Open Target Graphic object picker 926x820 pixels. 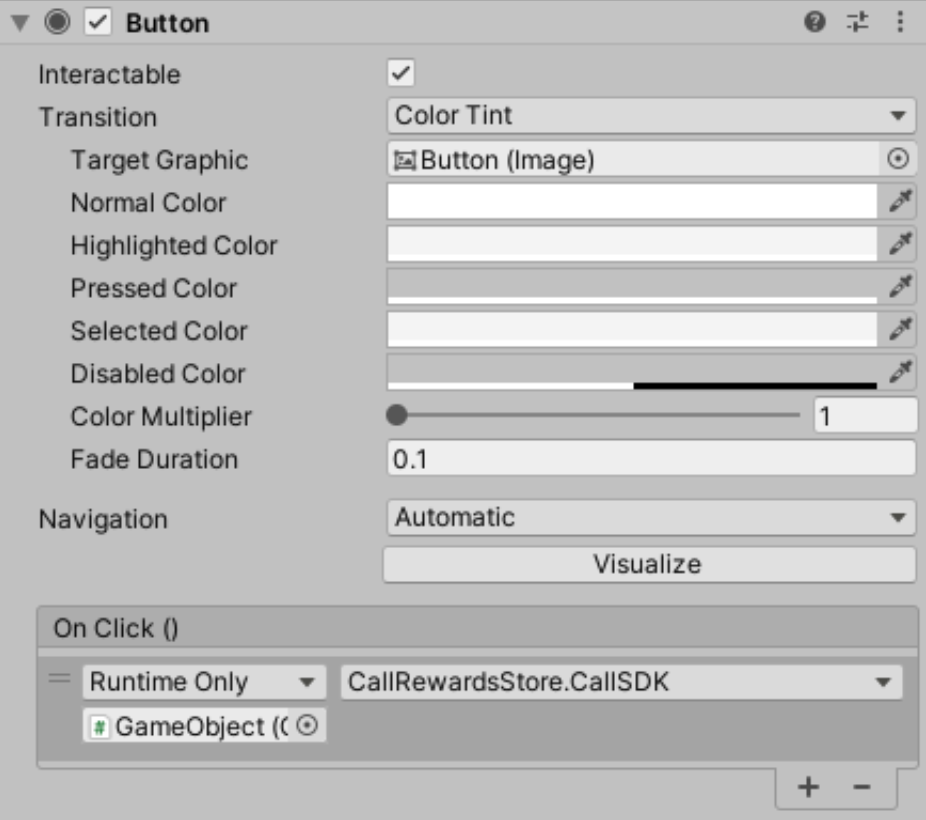[898, 159]
